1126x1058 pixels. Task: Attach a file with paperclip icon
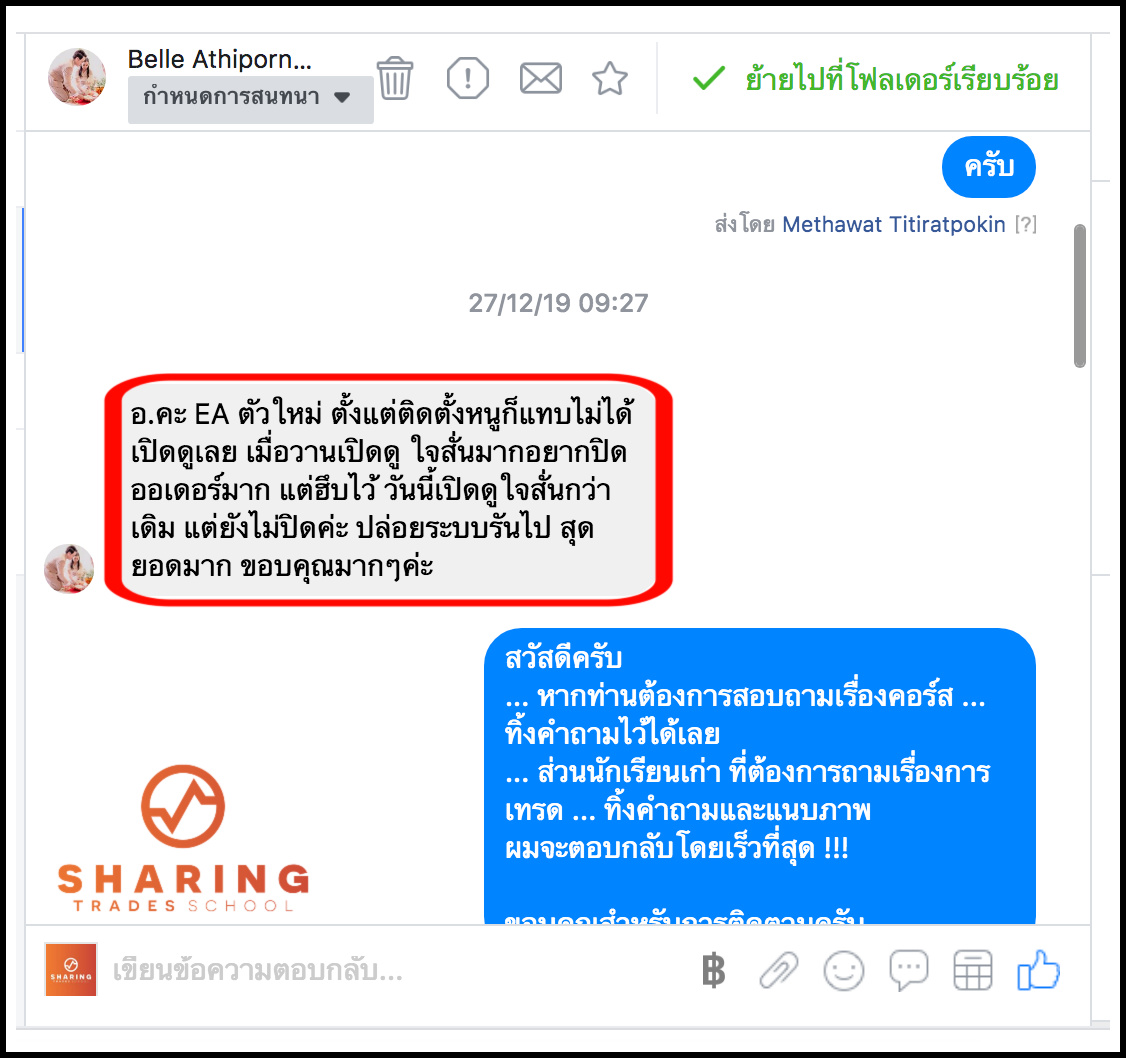[778, 970]
